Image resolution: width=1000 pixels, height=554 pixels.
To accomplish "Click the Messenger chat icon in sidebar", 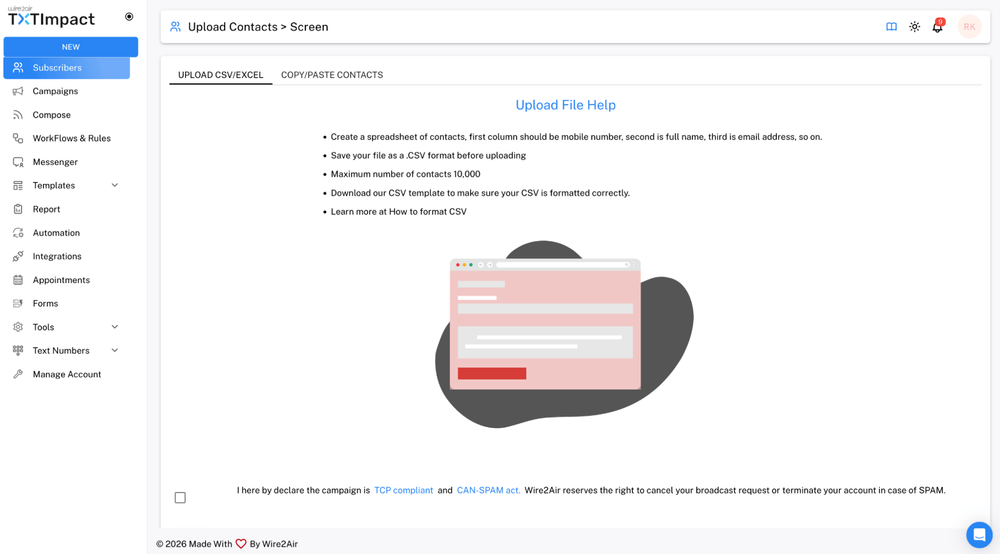I will [18, 162].
